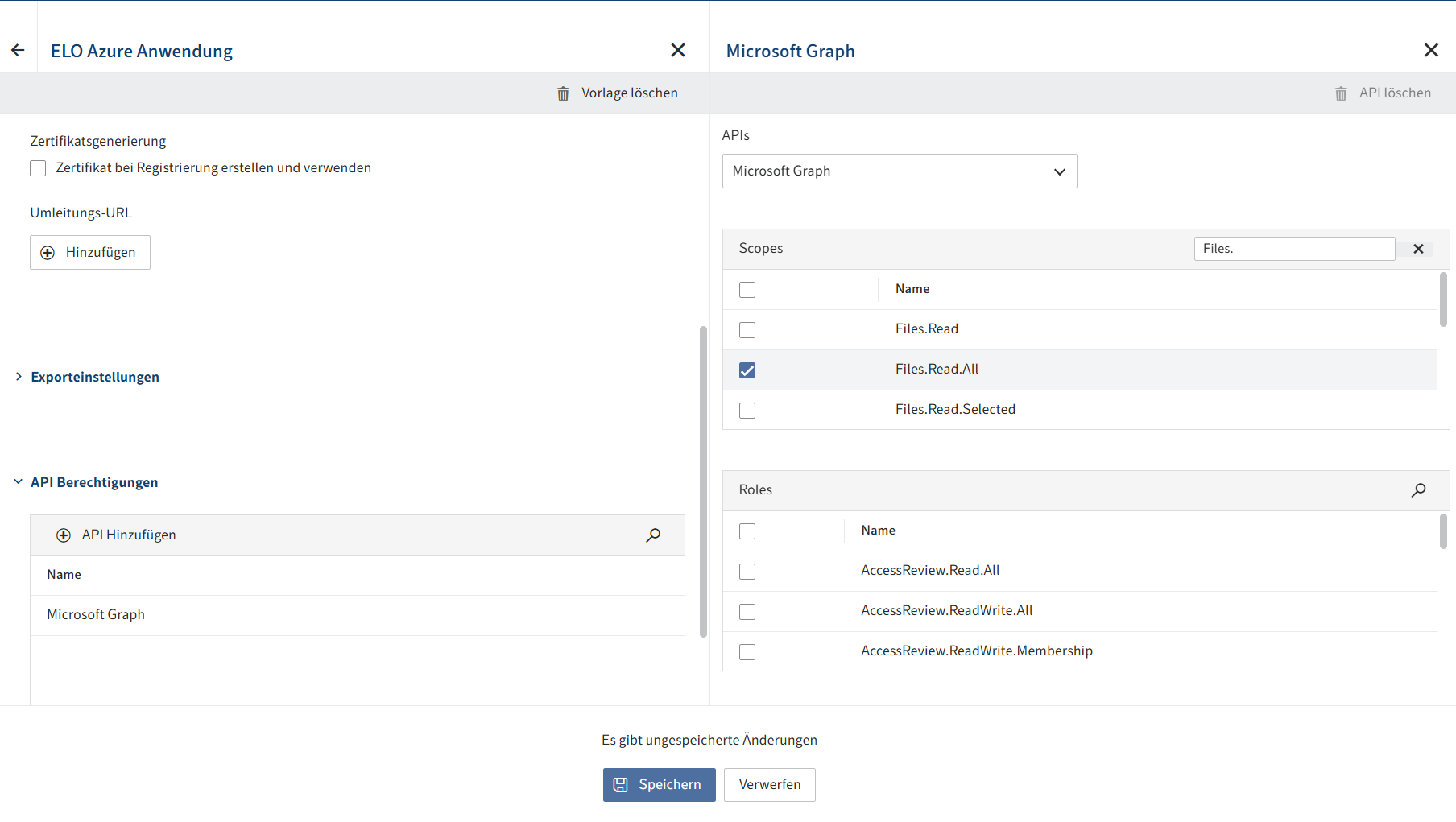Click the Files.Read.Selected scope name
1456x822 pixels.
pyautogui.click(x=955, y=410)
